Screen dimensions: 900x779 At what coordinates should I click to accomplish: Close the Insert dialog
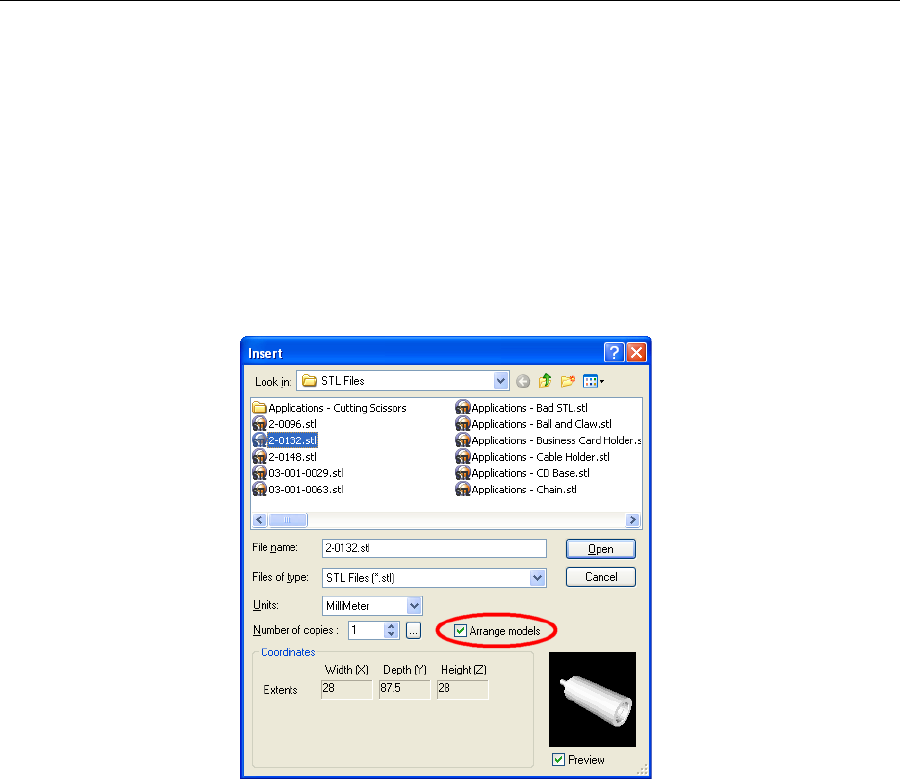tap(636, 352)
